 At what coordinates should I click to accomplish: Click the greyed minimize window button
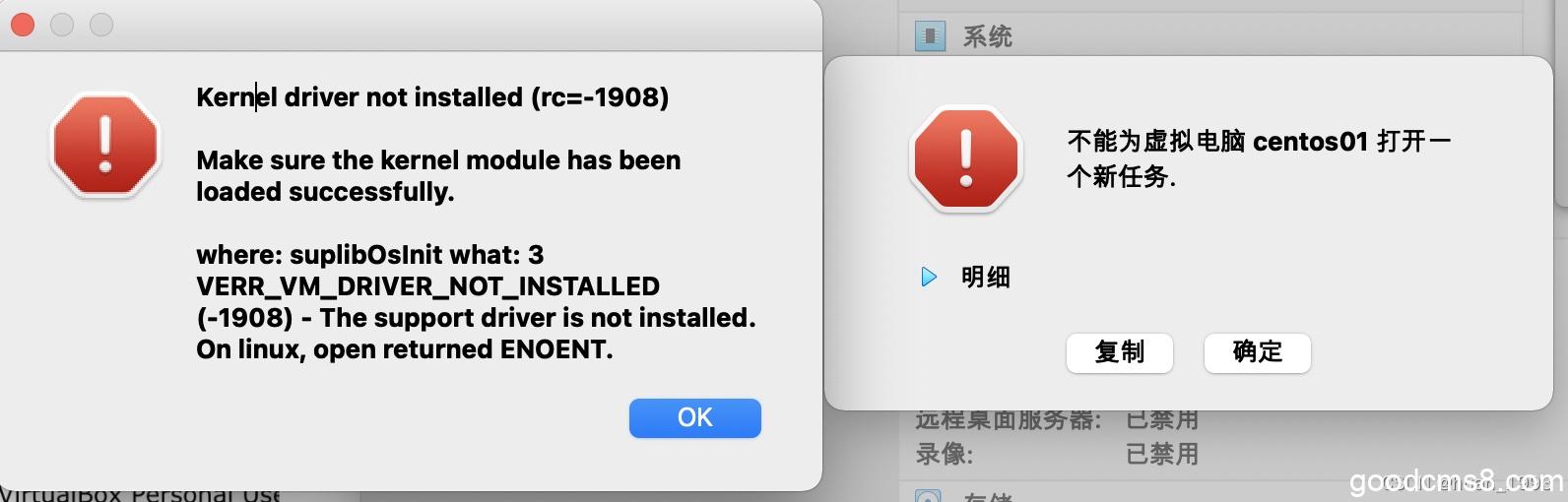click(62, 25)
